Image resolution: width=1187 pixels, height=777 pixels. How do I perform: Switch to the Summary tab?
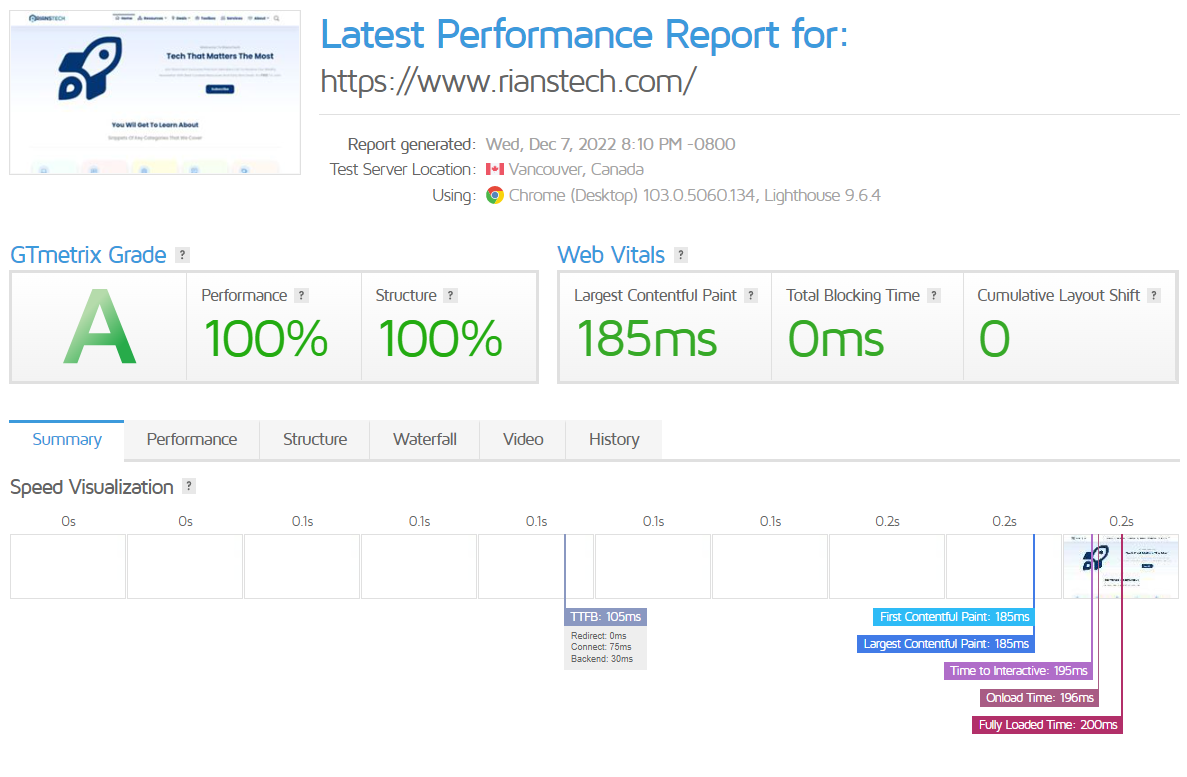[x=67, y=440]
